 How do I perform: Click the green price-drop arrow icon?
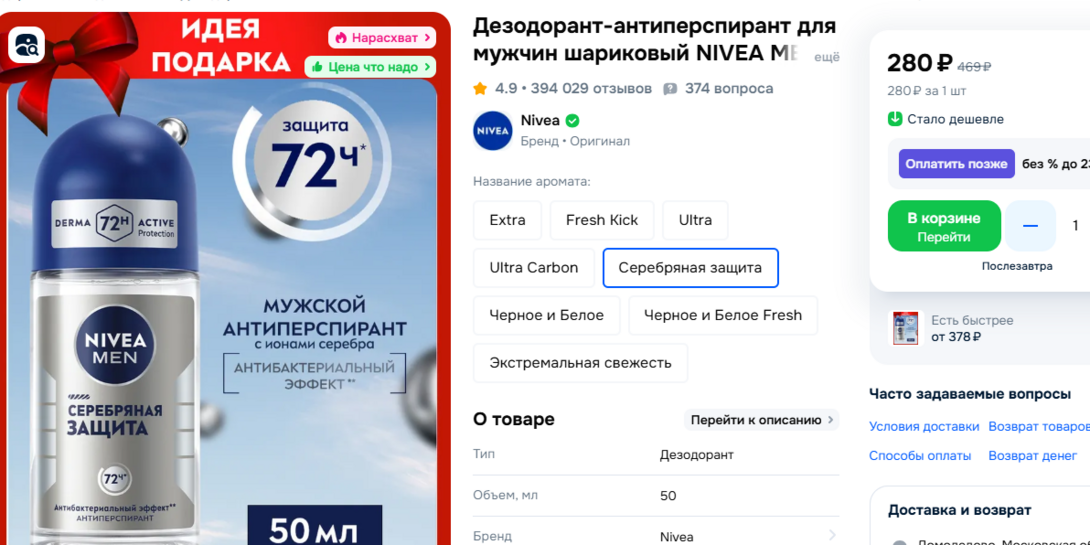895,119
